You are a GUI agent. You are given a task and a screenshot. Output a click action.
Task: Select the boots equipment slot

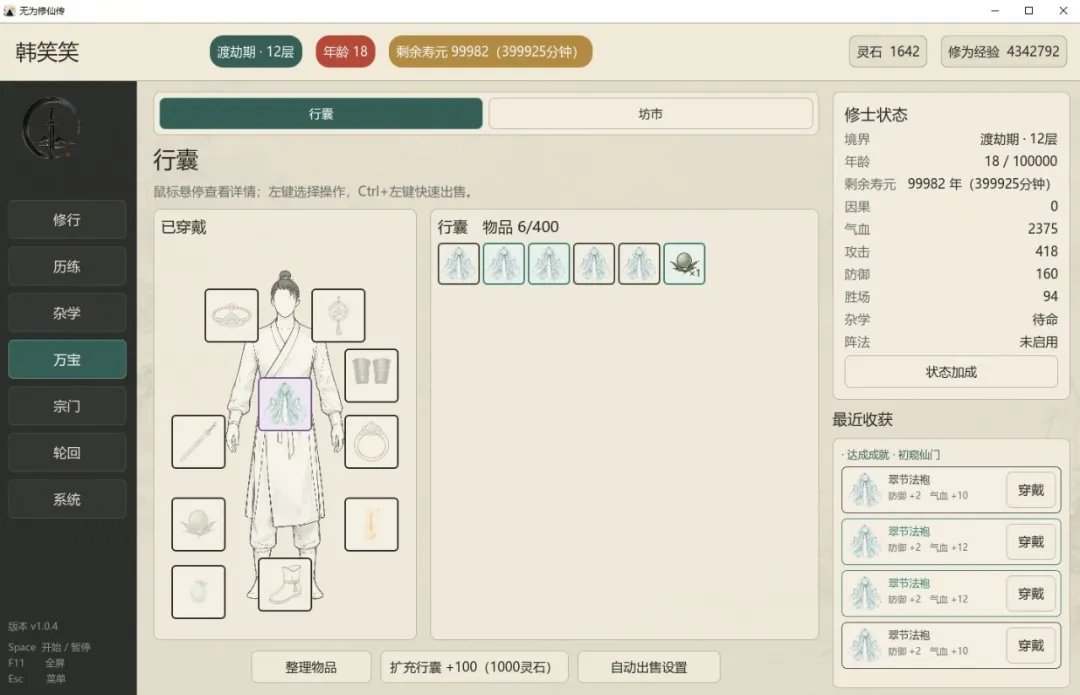[285, 585]
